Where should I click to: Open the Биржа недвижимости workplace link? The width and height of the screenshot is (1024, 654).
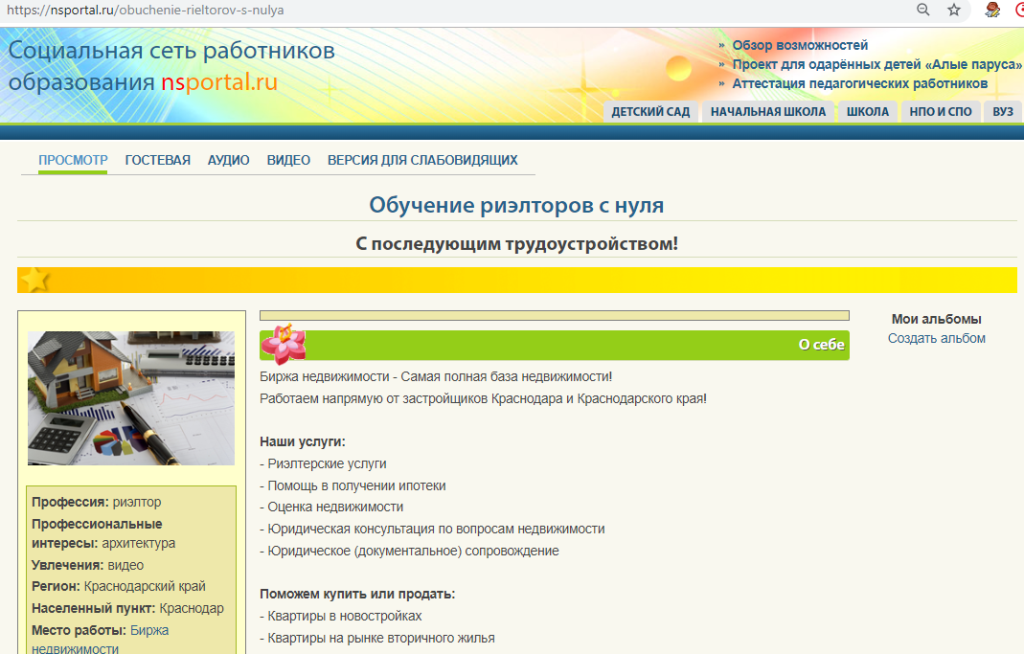click(x=100, y=640)
